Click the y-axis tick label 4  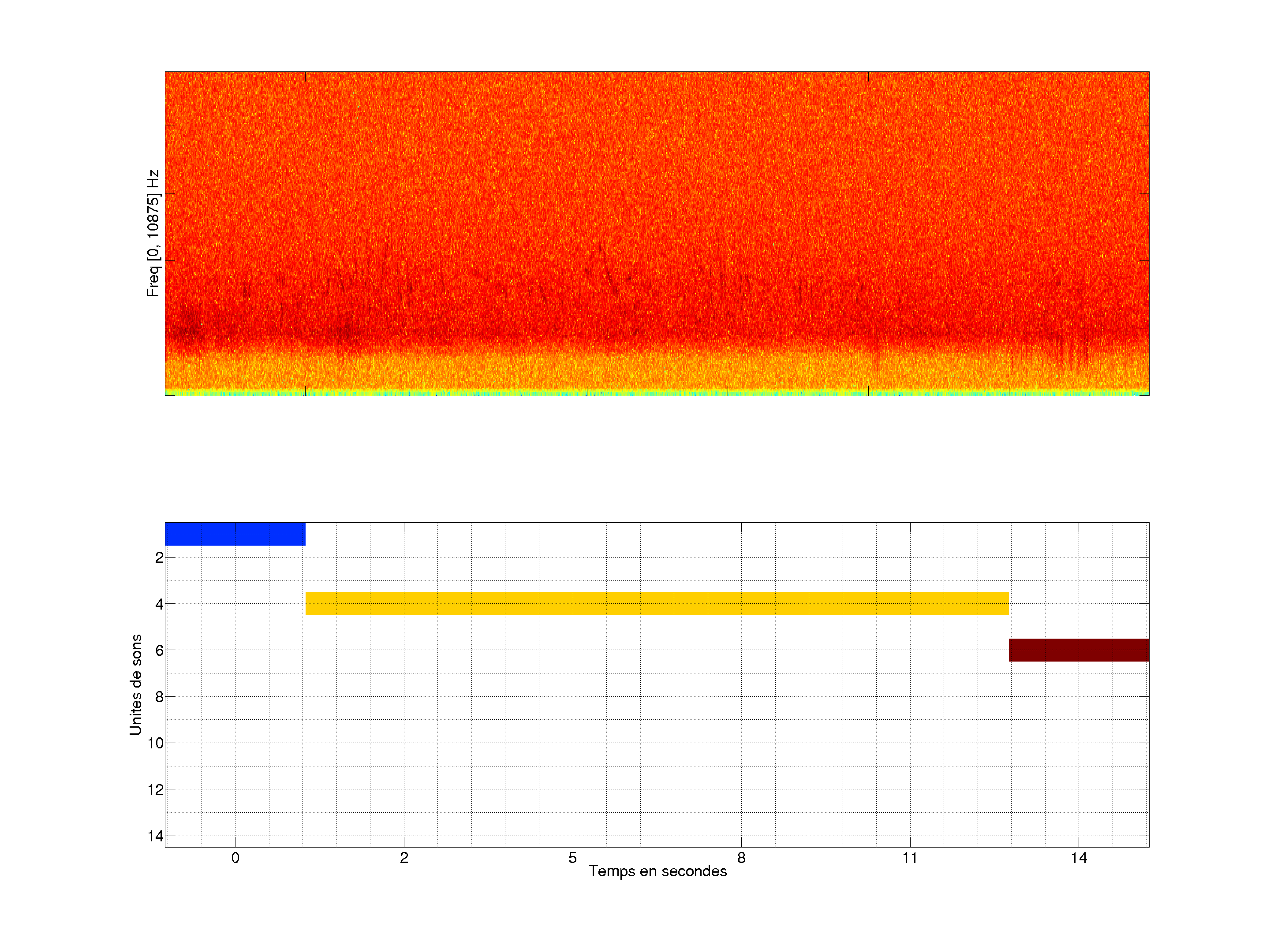pos(159,604)
